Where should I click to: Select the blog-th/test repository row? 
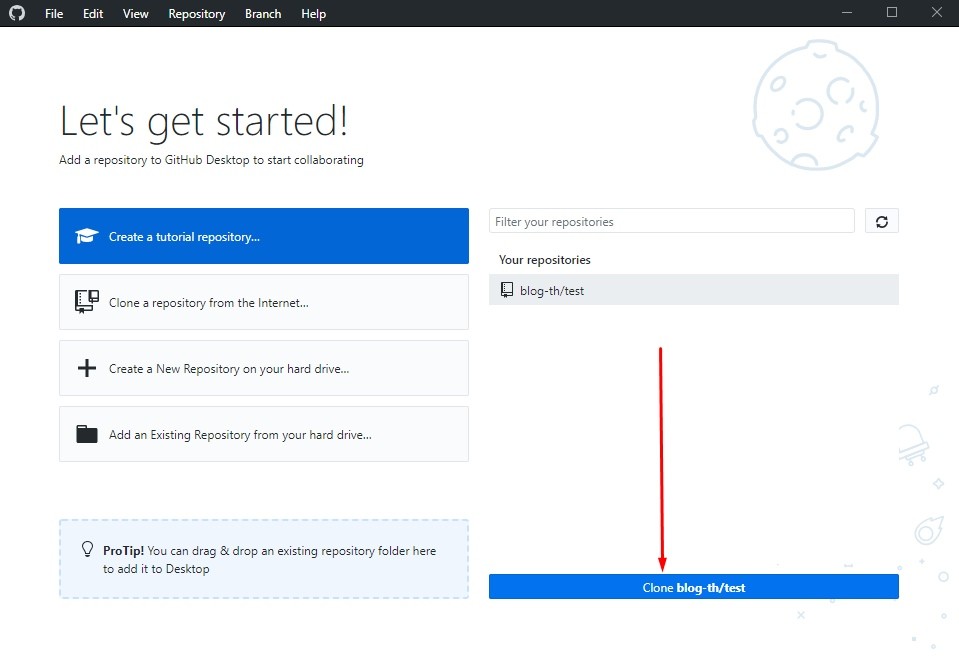[x=694, y=290]
